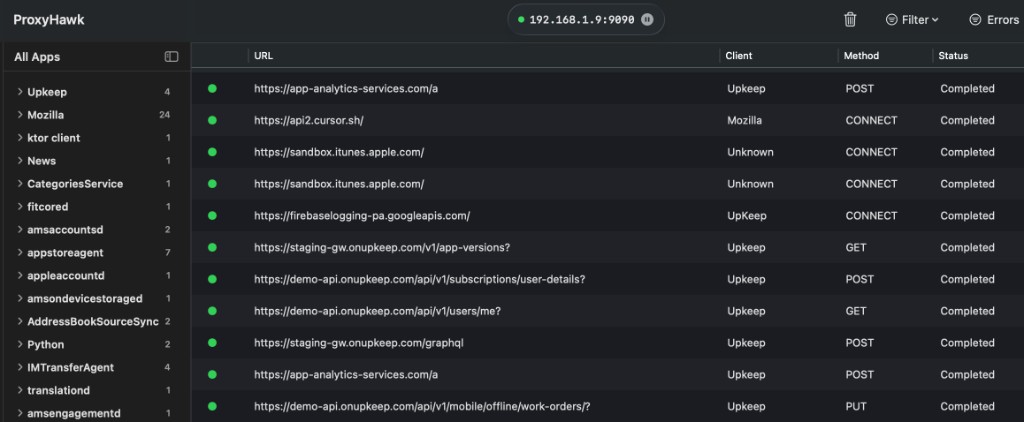
Task: Sort by URL column header
Action: tap(264, 56)
